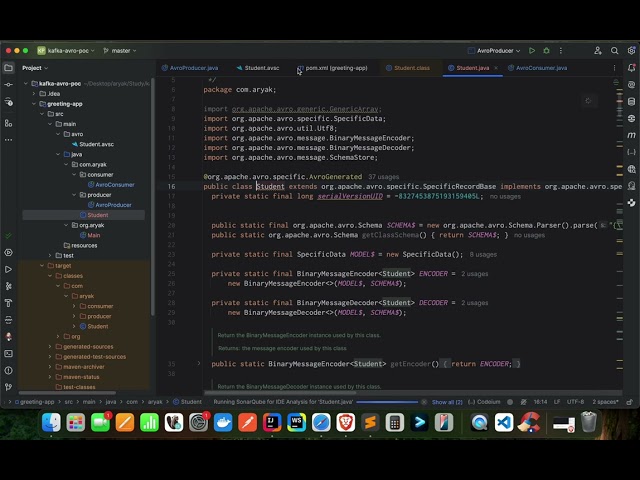Toggle the Project tool window
Screen dimensions: 640x480
pyautogui.click(x=9, y=68)
